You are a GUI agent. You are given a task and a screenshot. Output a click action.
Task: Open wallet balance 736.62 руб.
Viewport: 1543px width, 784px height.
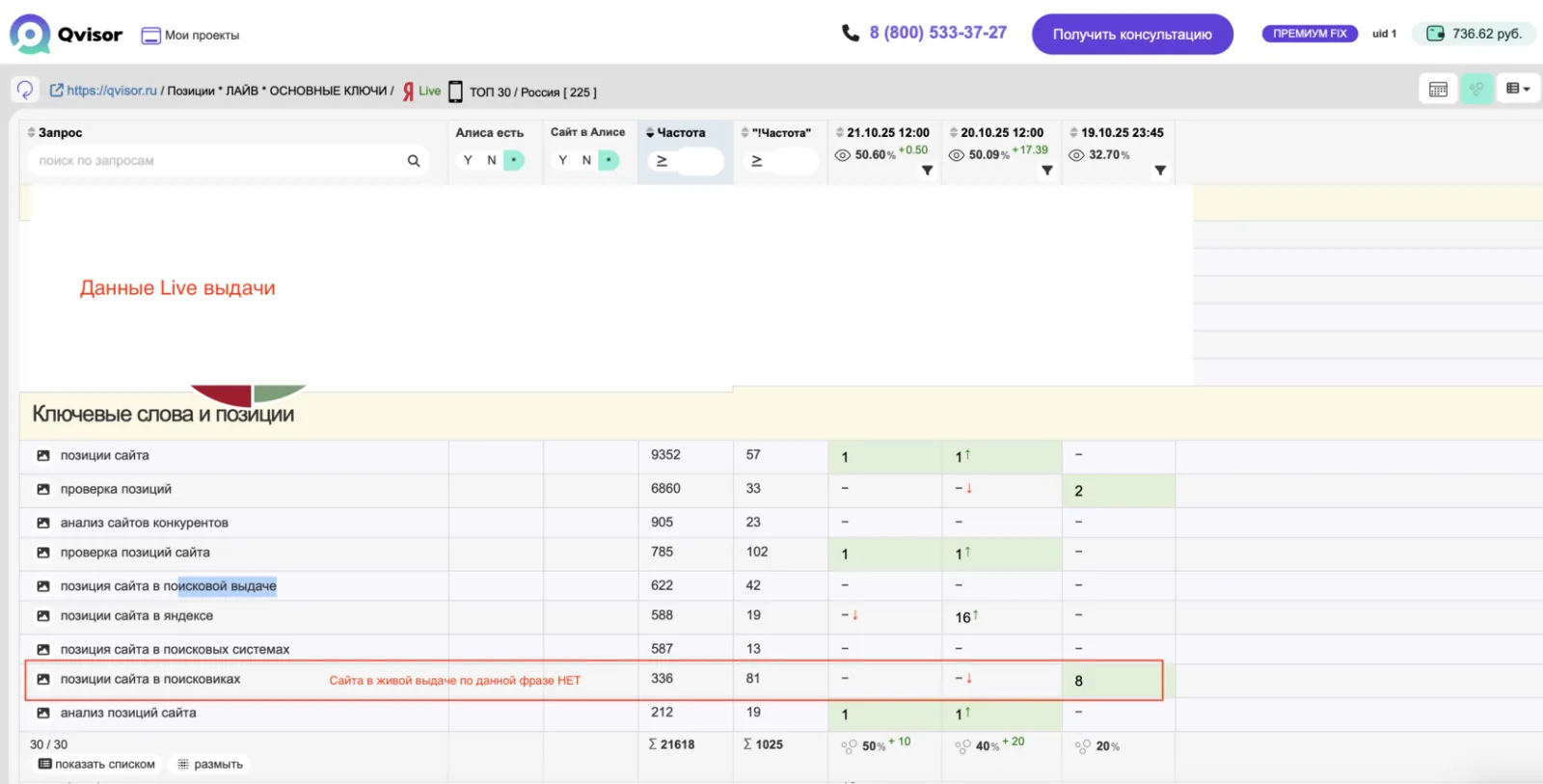pos(1474,33)
